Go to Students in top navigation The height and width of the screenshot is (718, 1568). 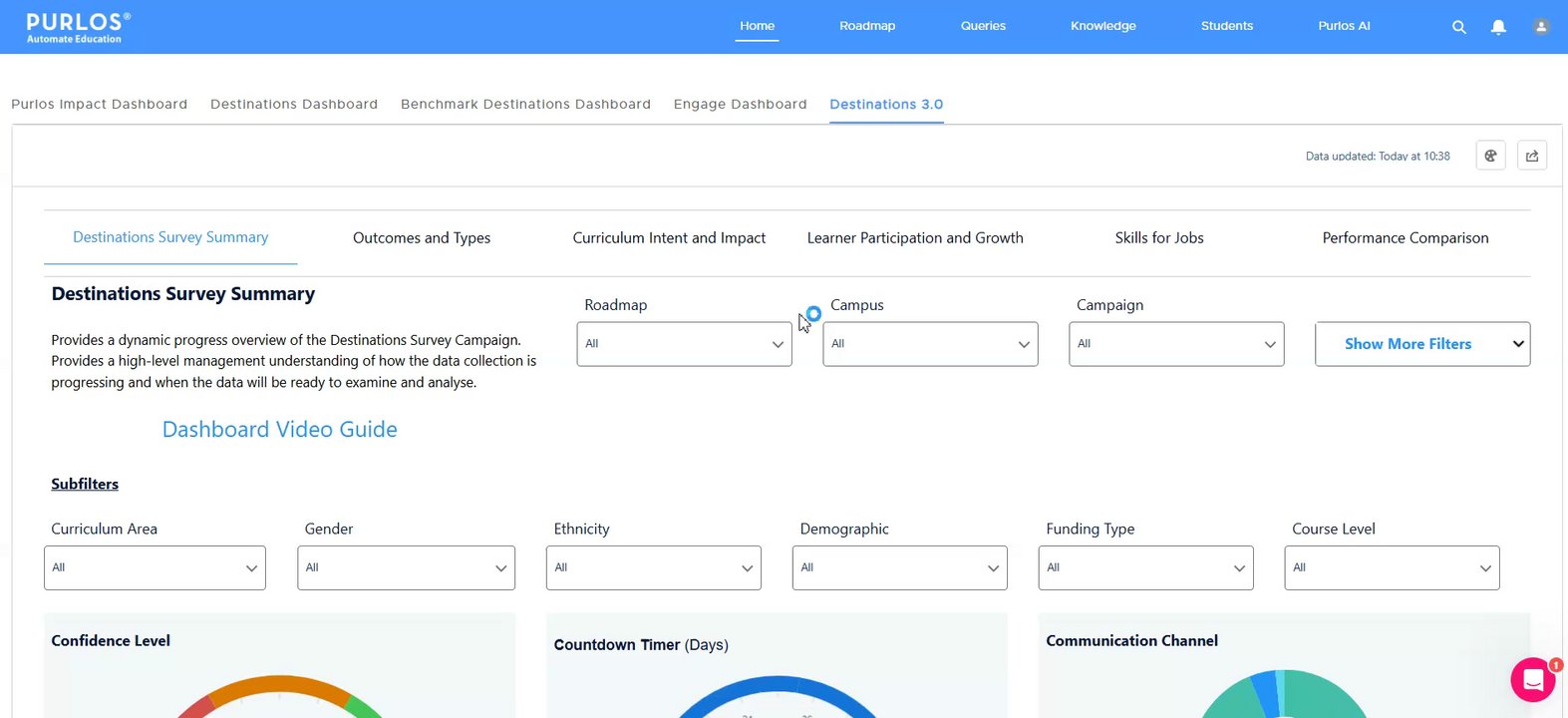(1227, 26)
